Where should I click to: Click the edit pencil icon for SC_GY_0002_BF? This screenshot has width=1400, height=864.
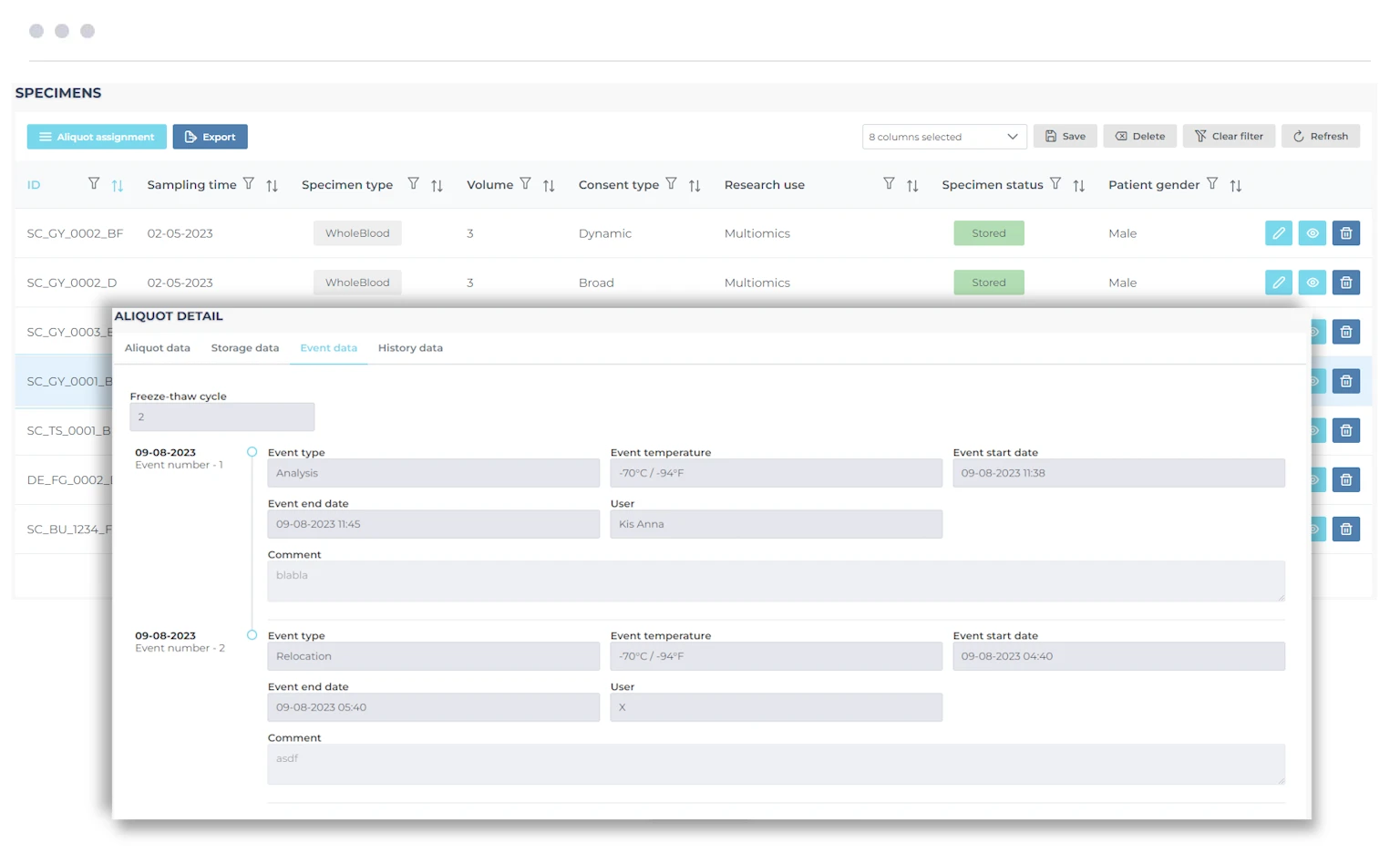point(1279,233)
